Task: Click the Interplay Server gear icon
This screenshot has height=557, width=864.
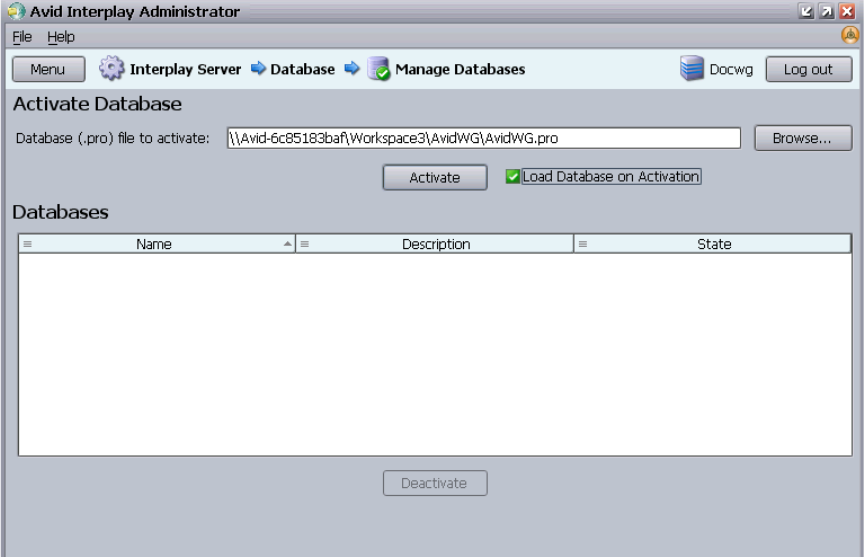Action: (112, 68)
